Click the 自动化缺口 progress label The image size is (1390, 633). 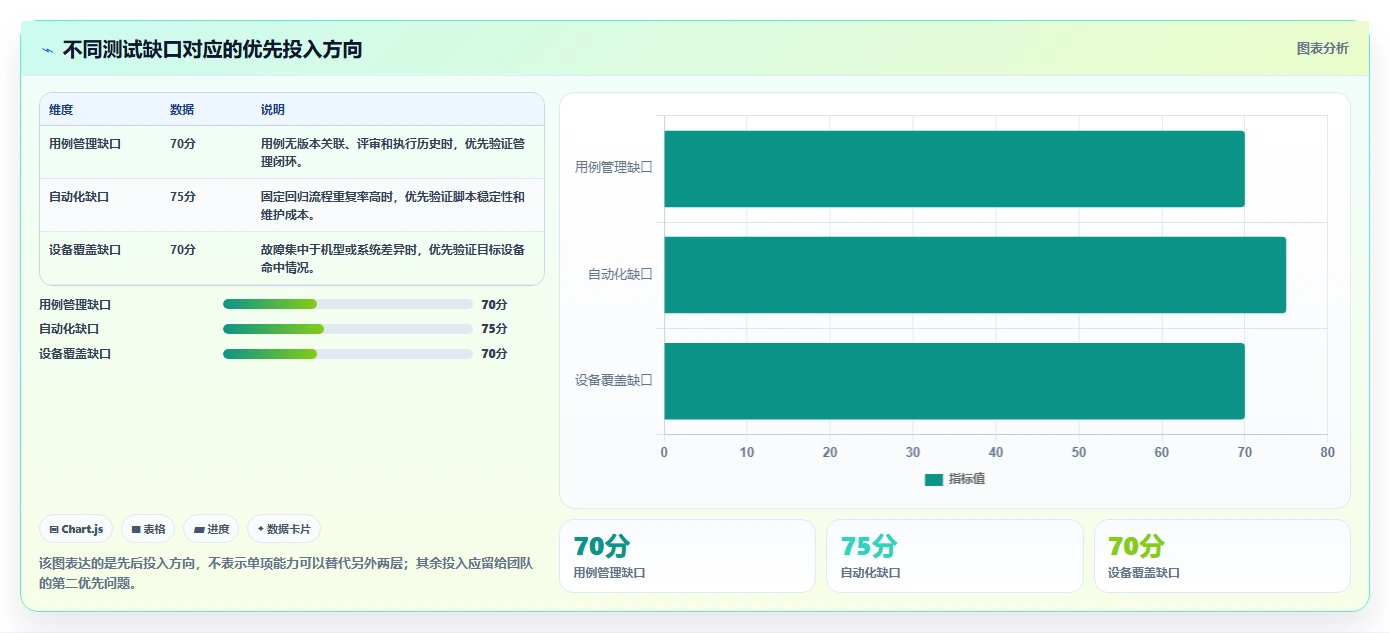click(x=69, y=329)
